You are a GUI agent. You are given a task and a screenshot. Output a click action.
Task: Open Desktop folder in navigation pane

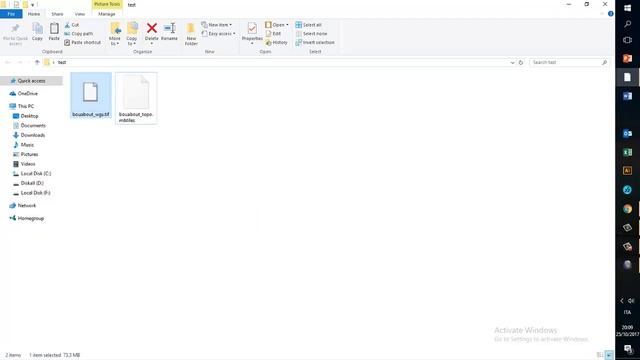(x=29, y=116)
